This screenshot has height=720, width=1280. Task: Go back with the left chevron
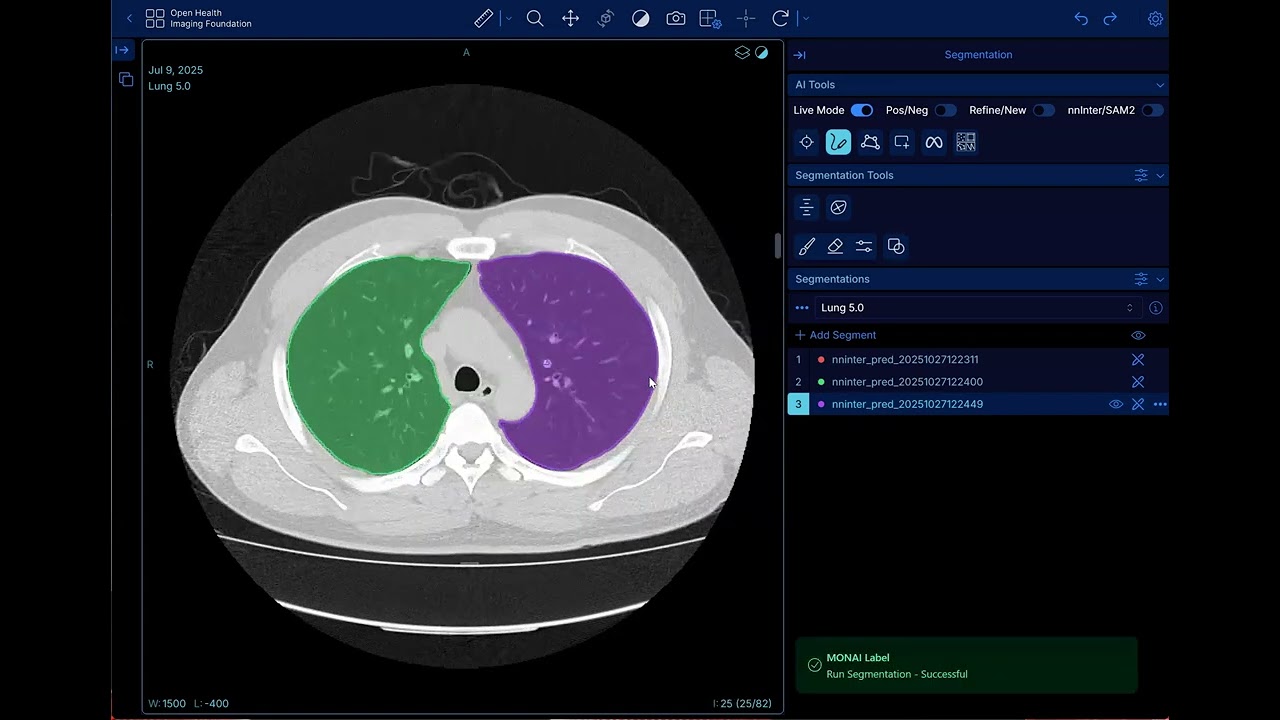pos(129,18)
